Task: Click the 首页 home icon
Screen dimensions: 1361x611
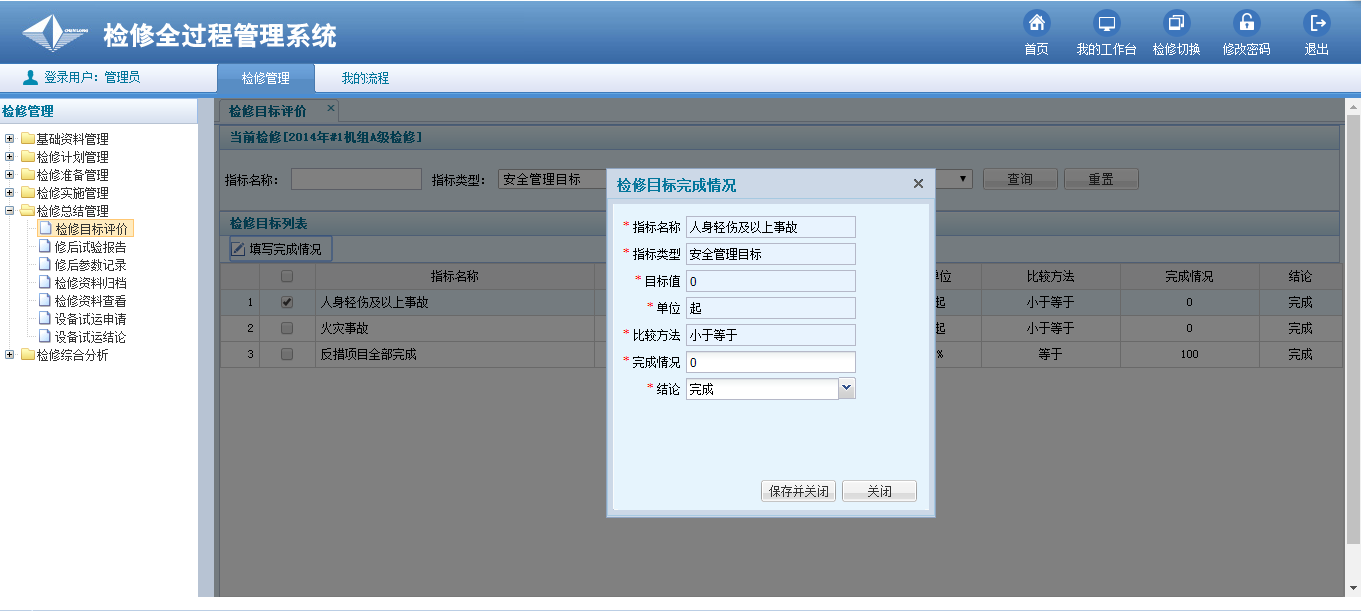Action: (1037, 23)
